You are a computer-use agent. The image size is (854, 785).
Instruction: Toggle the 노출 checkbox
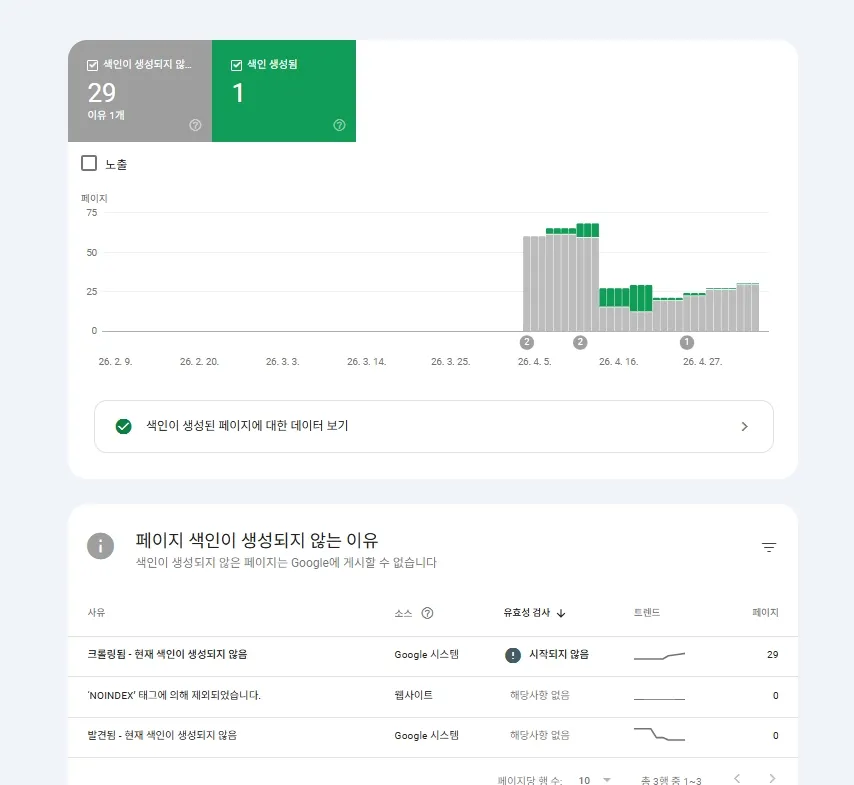[89, 163]
